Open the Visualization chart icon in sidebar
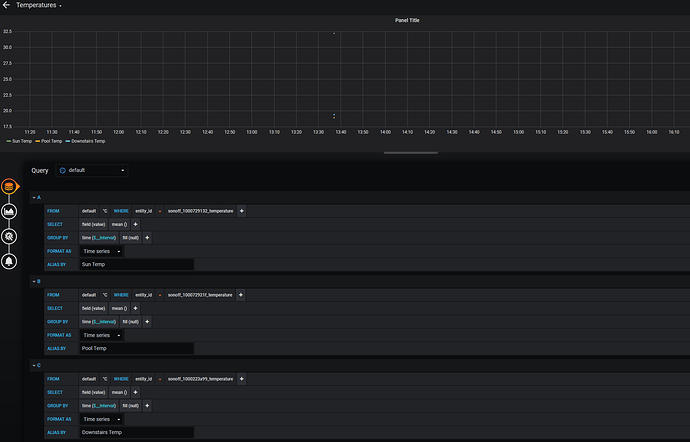This screenshot has height=442, width=690. click(9, 211)
